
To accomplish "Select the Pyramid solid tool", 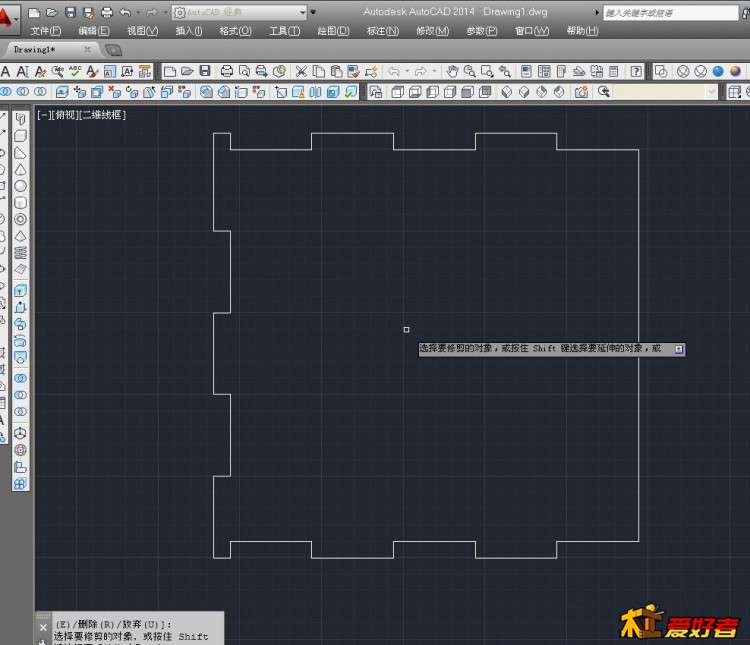I will pos(20,236).
